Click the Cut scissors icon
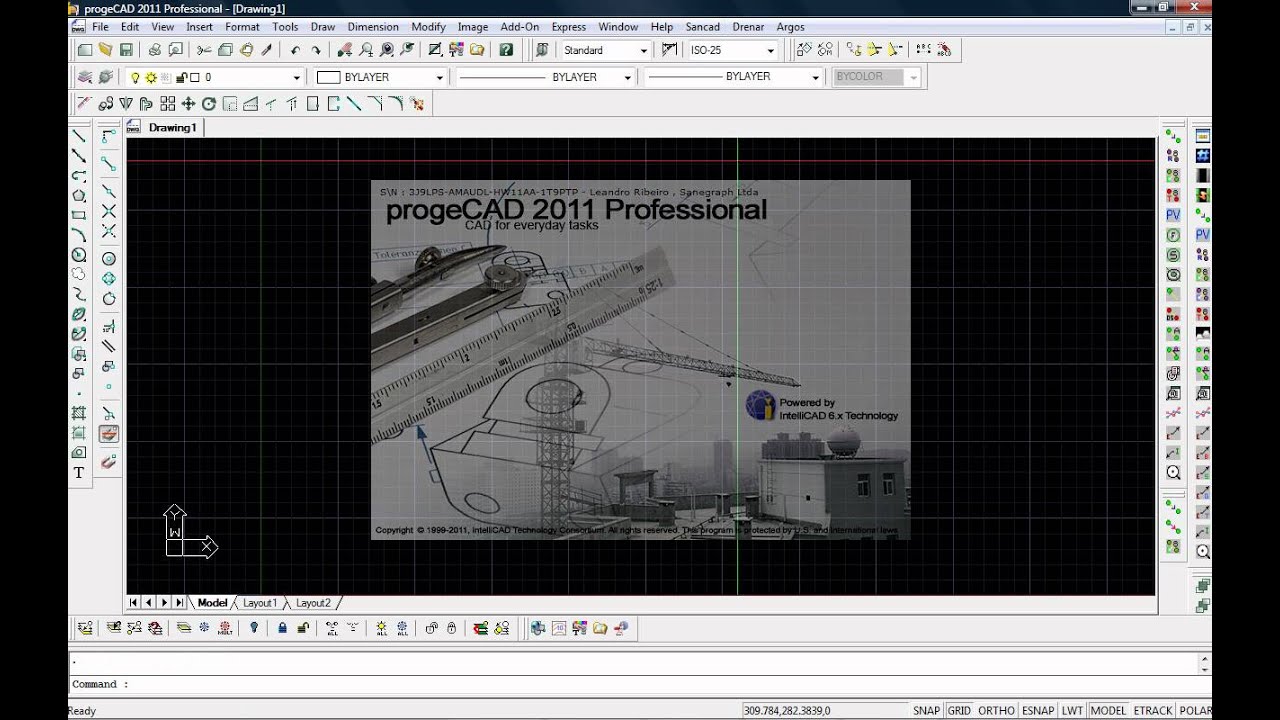1280x720 pixels. point(204,50)
